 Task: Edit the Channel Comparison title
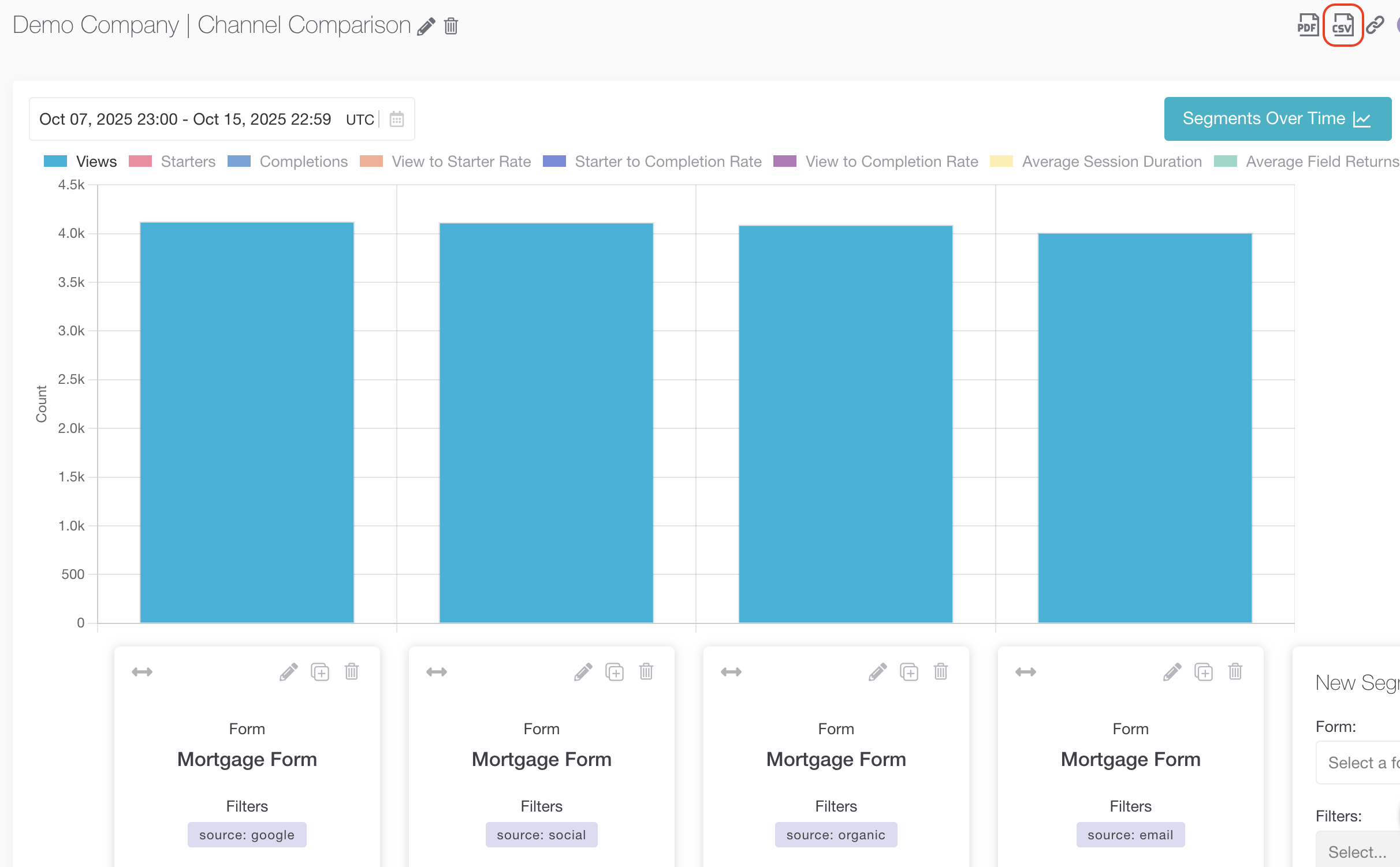click(x=426, y=27)
